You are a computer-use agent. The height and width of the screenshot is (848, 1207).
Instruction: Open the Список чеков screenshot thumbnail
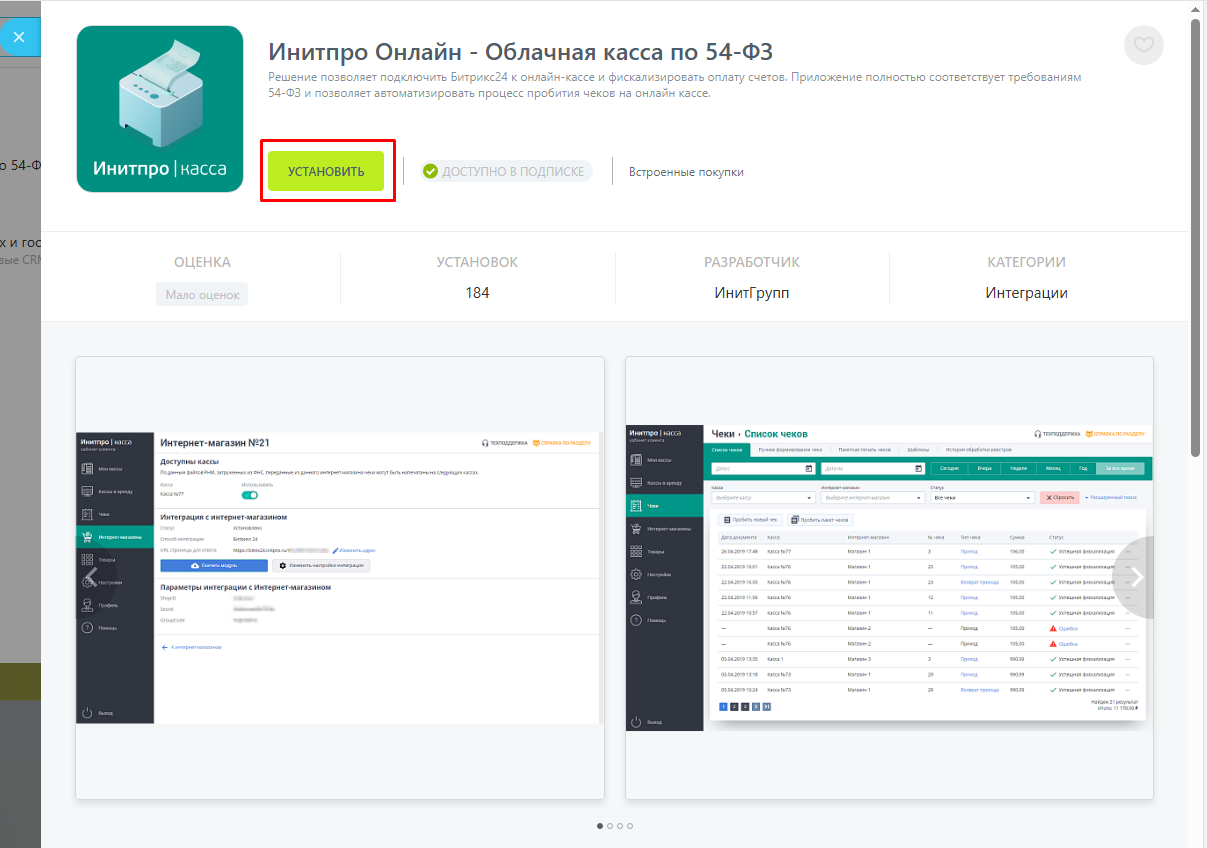pos(889,578)
